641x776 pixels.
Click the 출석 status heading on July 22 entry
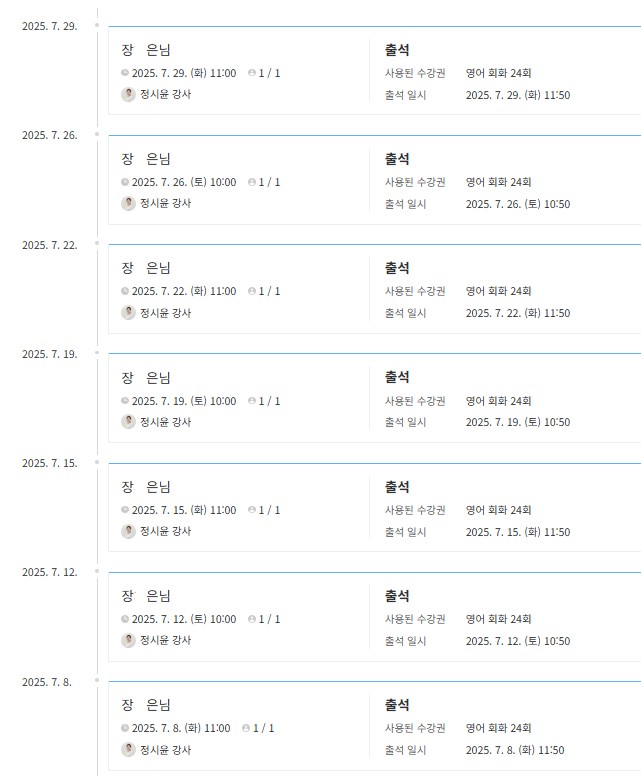pyautogui.click(x=397, y=268)
